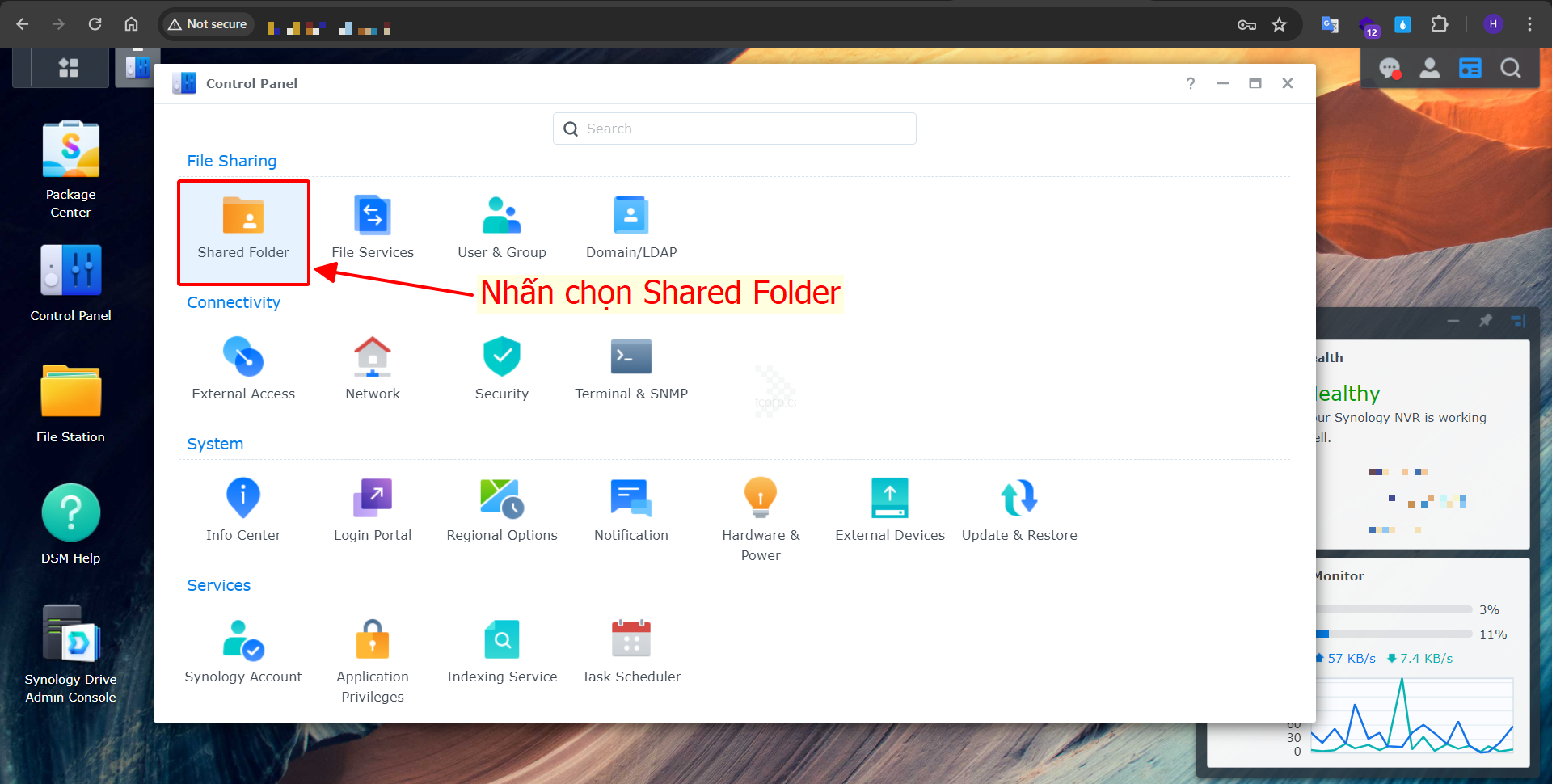Select Control Panel taskbar tab
Image resolution: width=1552 pixels, height=784 pixels.
137,68
